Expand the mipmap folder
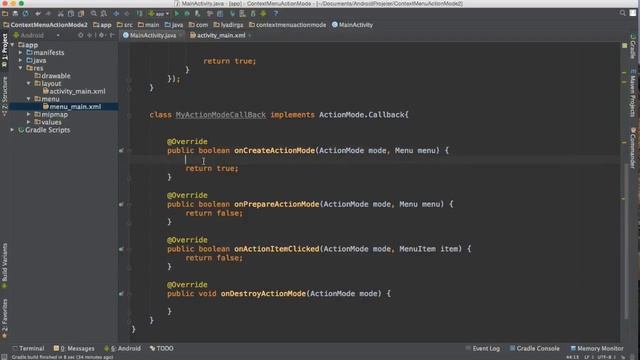Screen dimensions: 640x360 click(29, 115)
